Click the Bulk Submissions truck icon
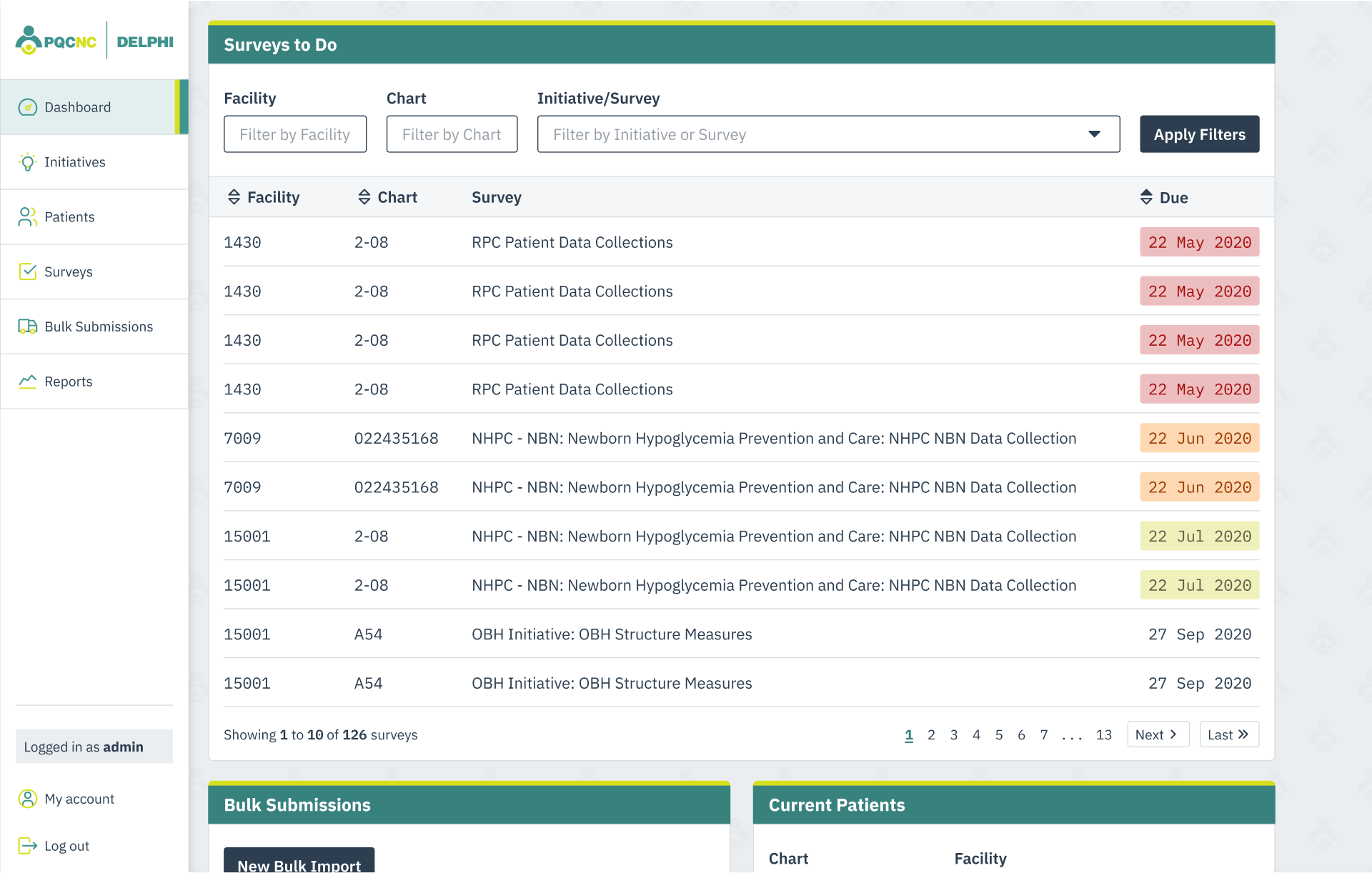The image size is (1372, 873). pyautogui.click(x=27, y=326)
